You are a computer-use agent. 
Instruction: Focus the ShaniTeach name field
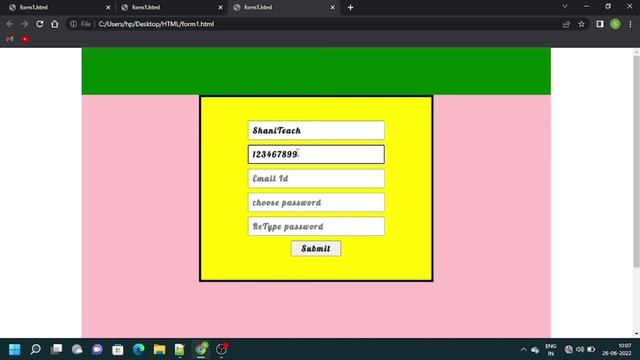point(316,130)
